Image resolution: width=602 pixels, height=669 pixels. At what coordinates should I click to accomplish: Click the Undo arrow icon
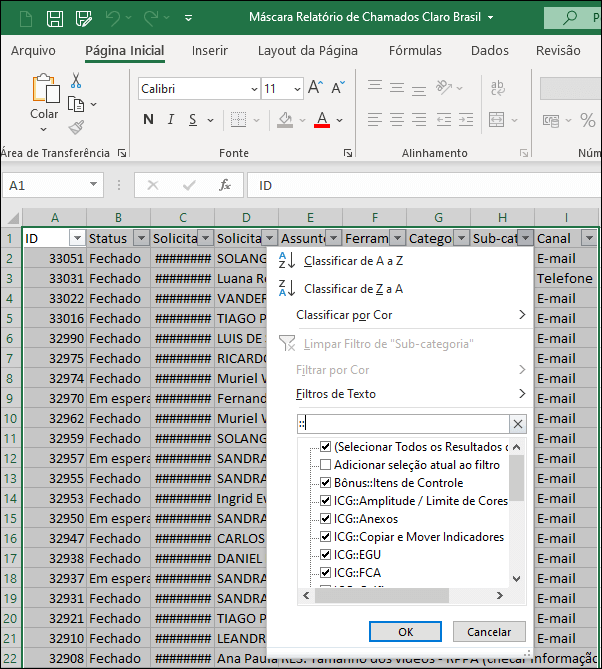[113, 18]
